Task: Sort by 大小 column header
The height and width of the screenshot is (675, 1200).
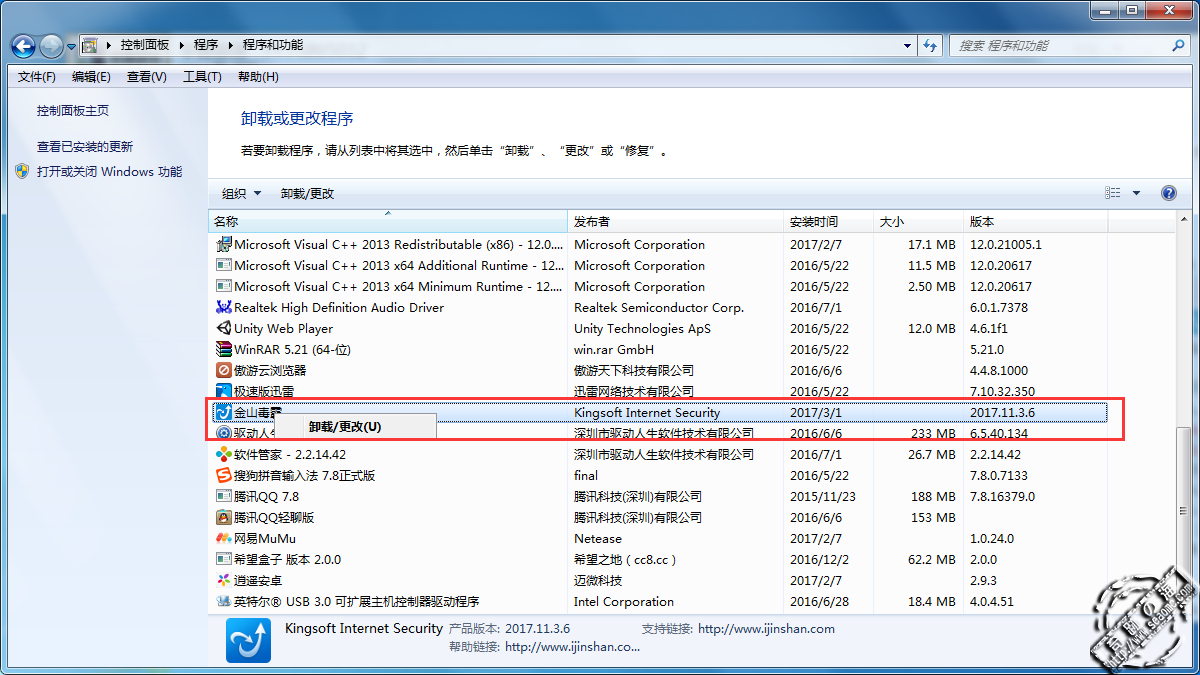Action: pos(919,222)
